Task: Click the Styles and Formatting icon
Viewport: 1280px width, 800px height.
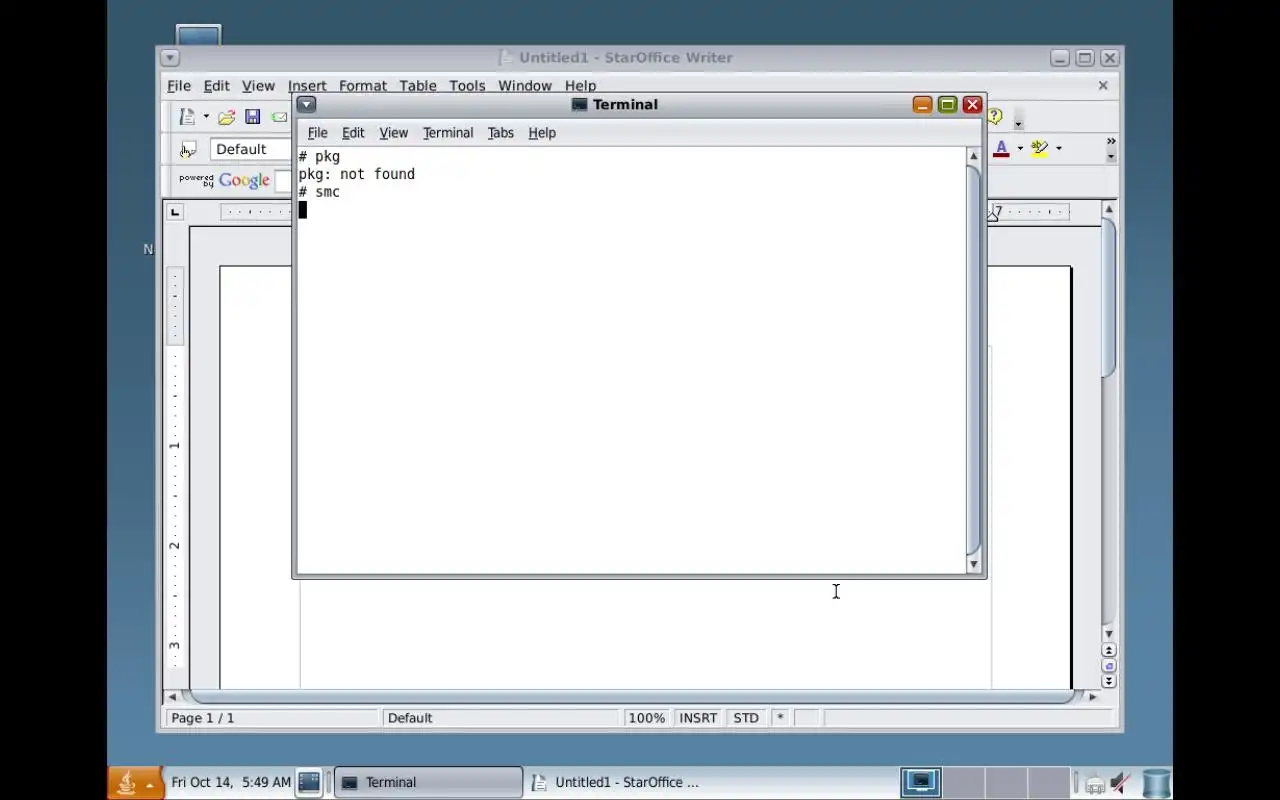Action: coord(187,150)
